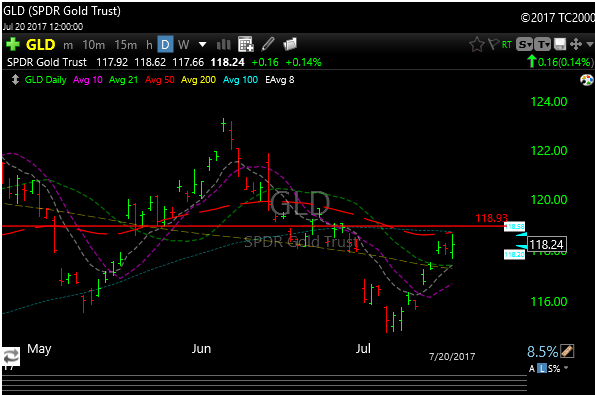Image resolution: width=595 pixels, height=395 pixels.
Task: Open the time frame dropdown arrow after W
Action: [203, 45]
